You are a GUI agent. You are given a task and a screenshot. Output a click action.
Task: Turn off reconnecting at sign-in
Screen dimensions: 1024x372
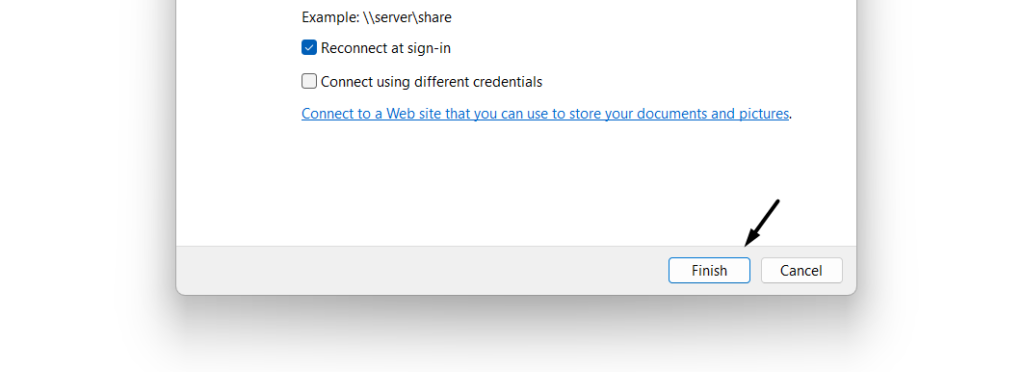point(309,48)
